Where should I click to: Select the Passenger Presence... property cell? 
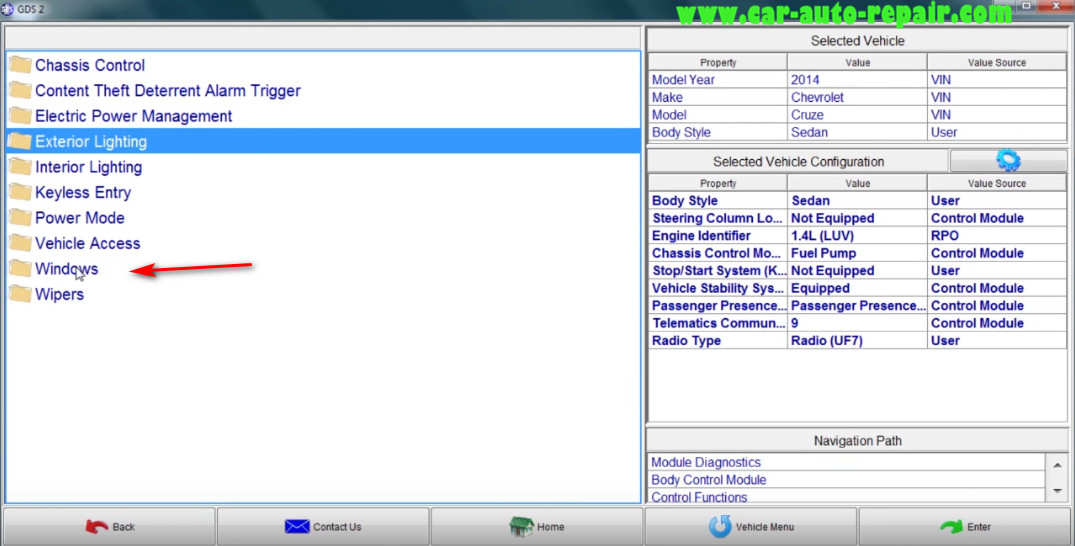click(x=718, y=305)
